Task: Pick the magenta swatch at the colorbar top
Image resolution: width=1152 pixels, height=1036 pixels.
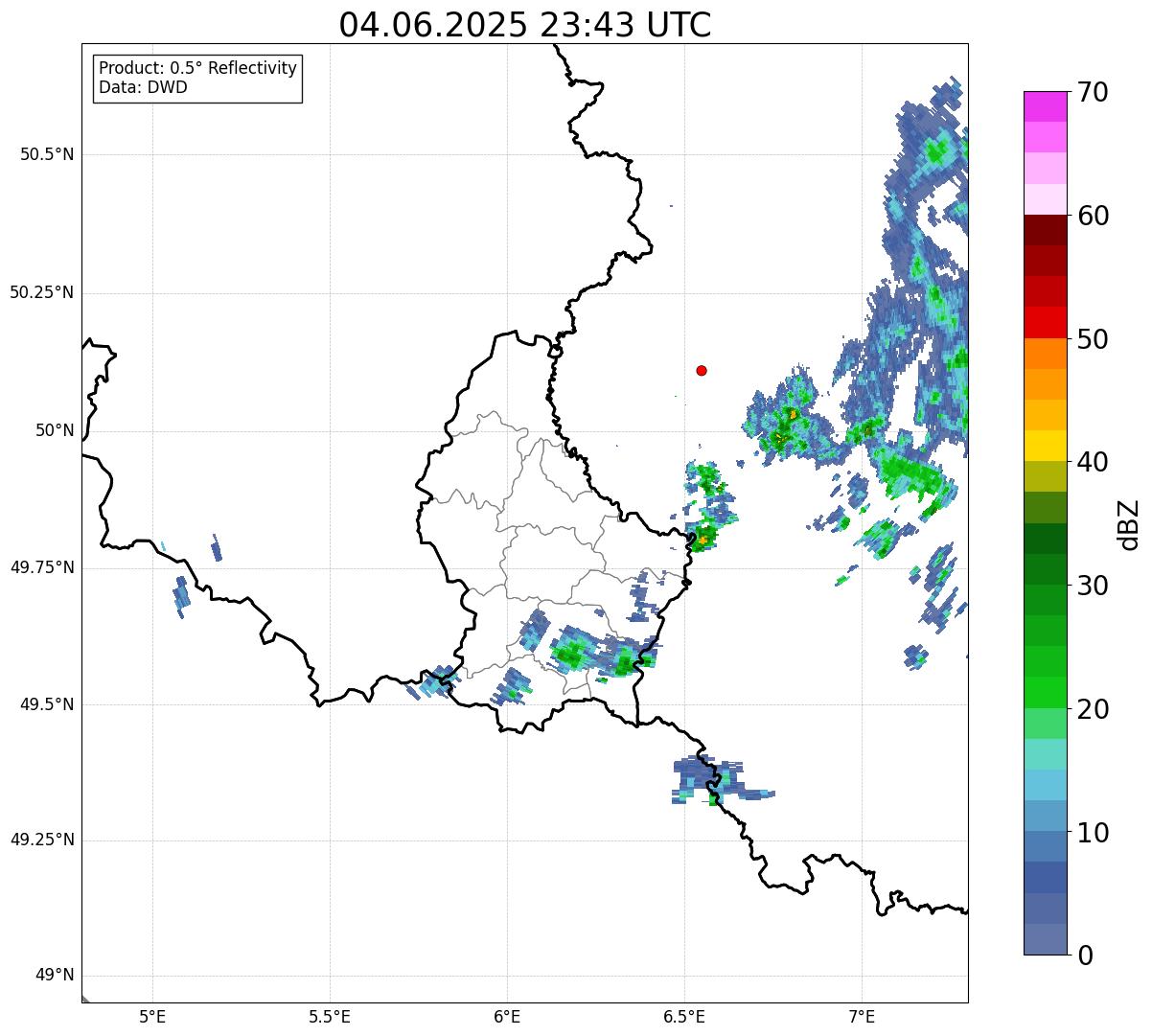Action: click(x=1046, y=106)
